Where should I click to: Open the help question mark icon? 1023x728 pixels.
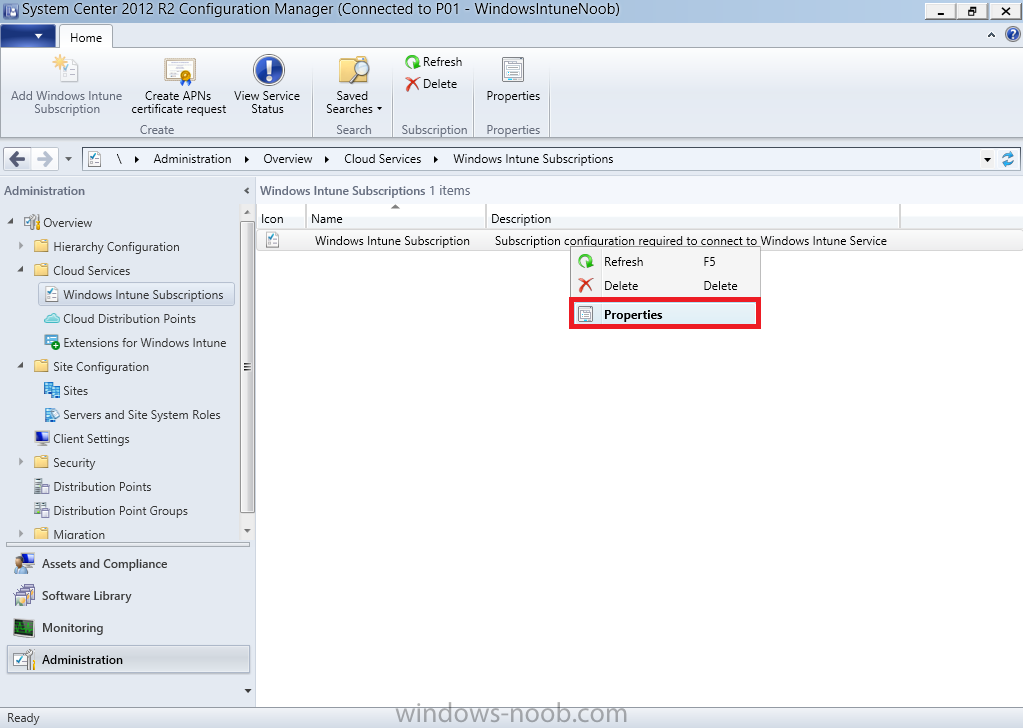pyautogui.click(x=1013, y=35)
